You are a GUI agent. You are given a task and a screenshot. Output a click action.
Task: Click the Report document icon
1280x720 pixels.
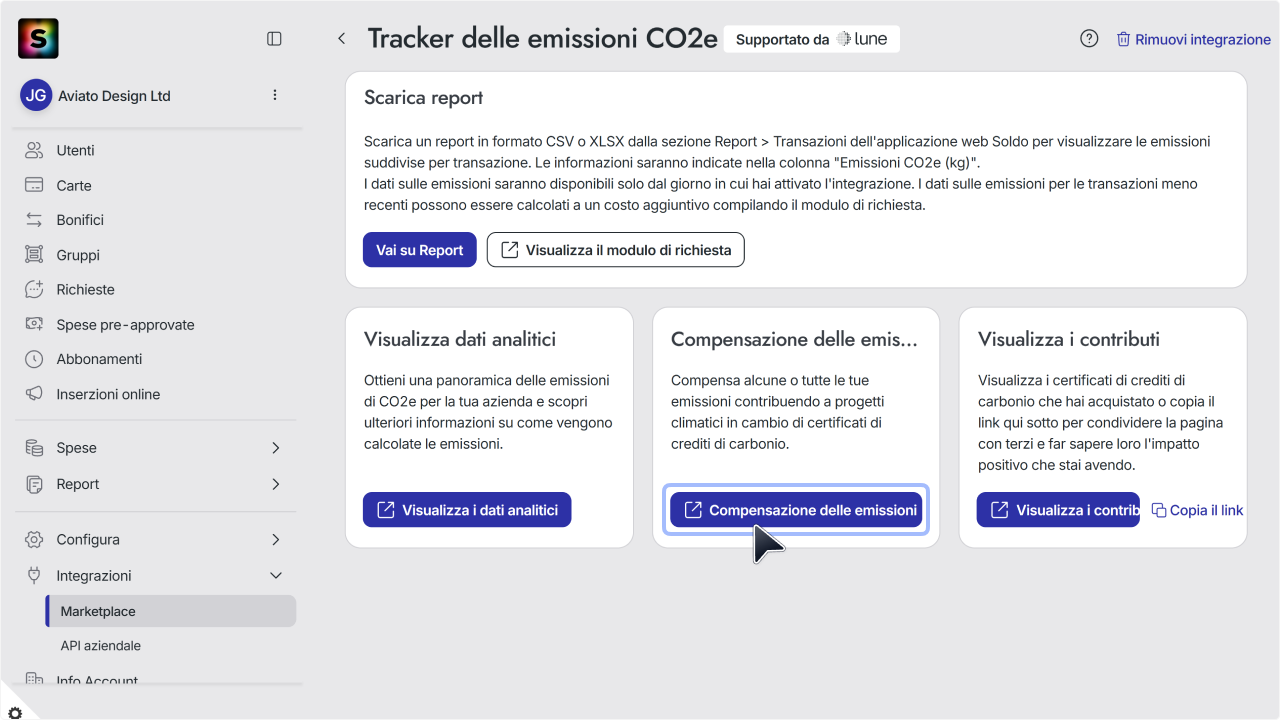point(34,484)
